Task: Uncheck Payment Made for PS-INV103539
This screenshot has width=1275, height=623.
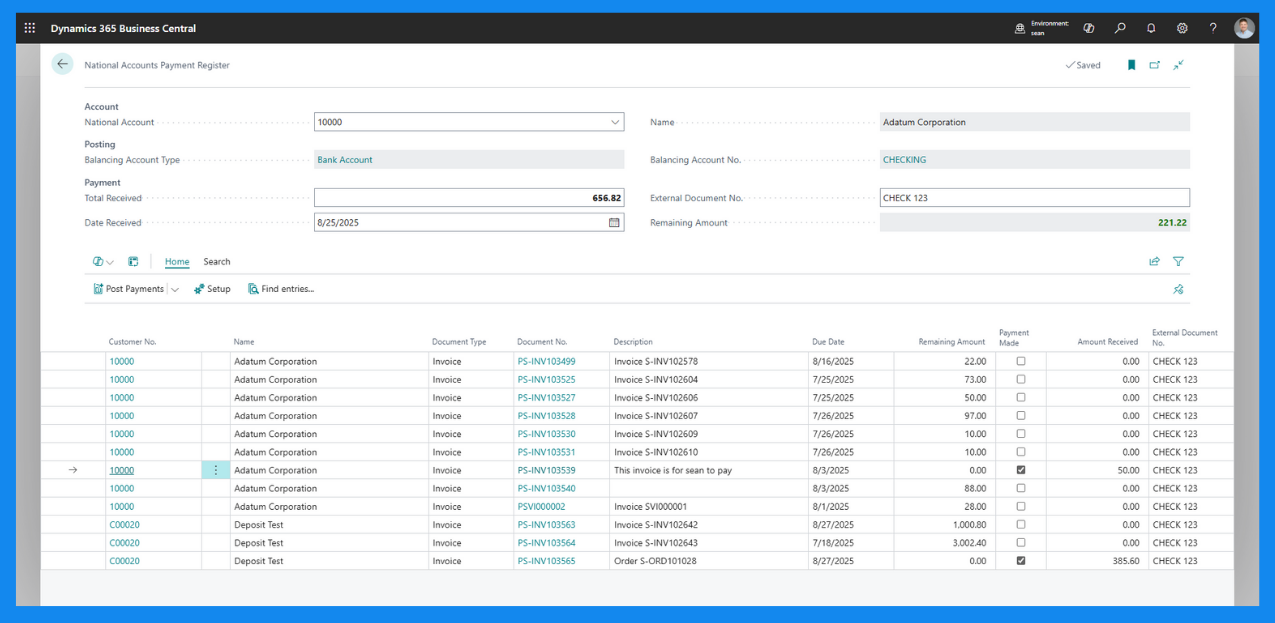Action: (x=1021, y=470)
